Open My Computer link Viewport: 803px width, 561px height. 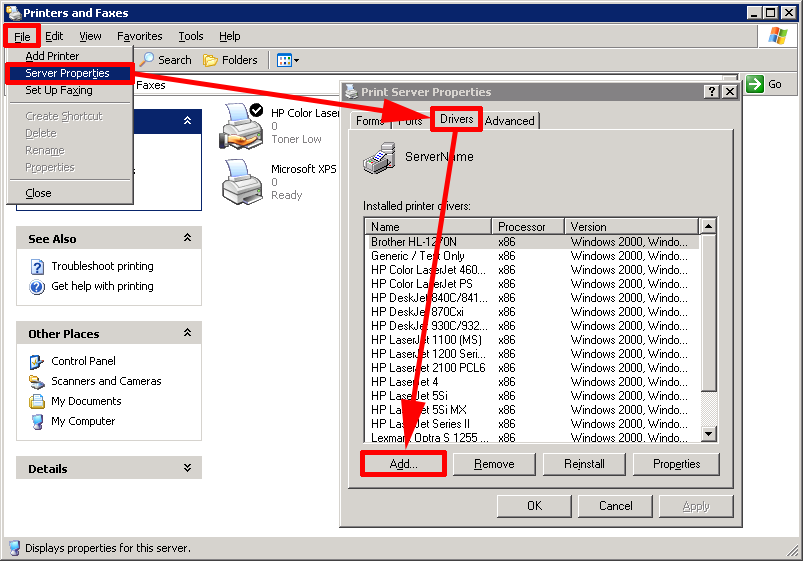click(83, 421)
